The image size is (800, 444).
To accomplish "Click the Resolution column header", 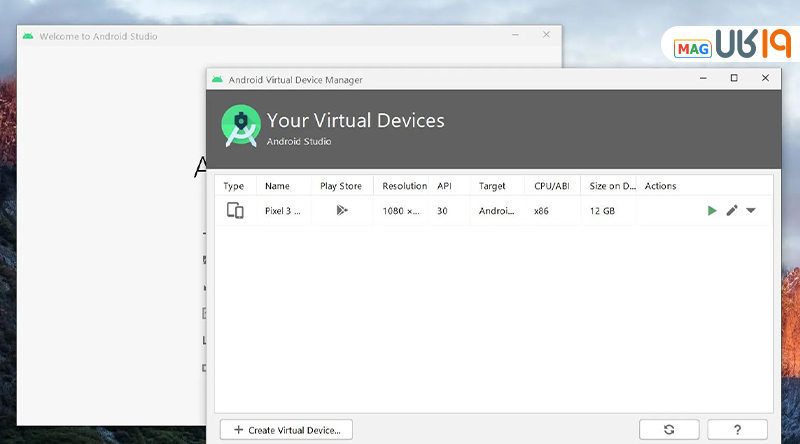I will pyautogui.click(x=404, y=186).
